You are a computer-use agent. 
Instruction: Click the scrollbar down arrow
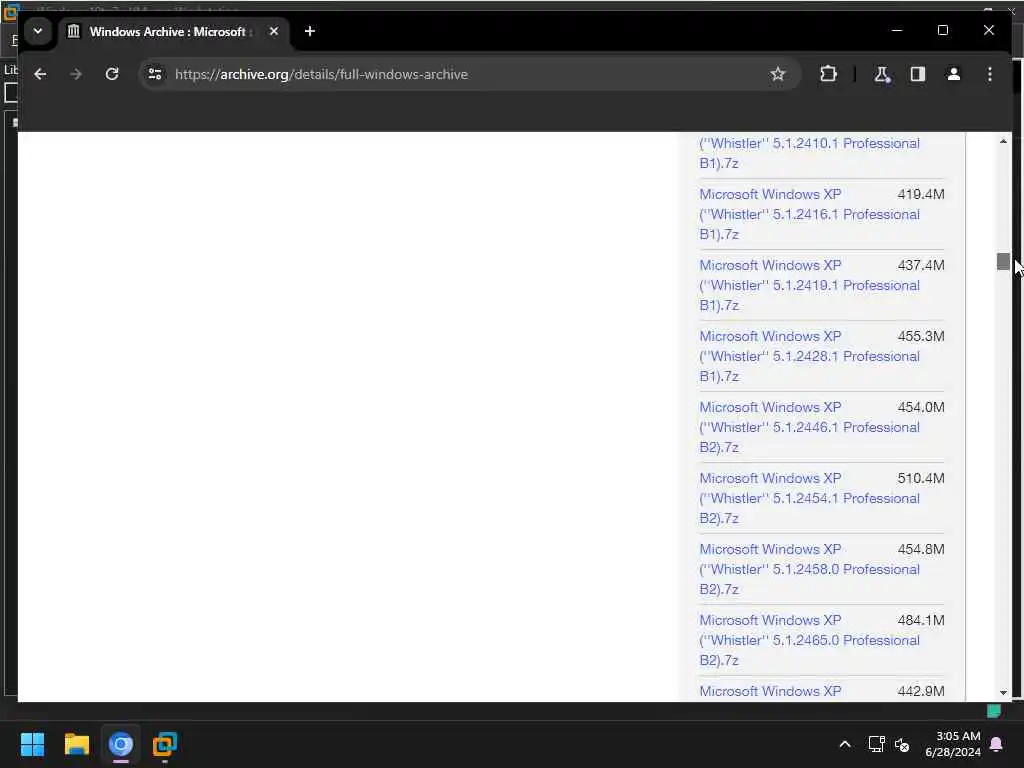1003,693
